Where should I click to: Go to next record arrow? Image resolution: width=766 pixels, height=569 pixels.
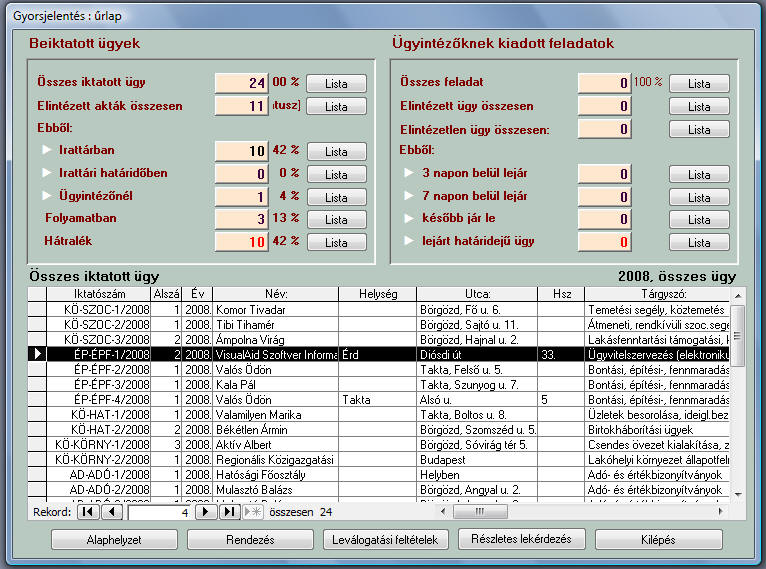206,512
